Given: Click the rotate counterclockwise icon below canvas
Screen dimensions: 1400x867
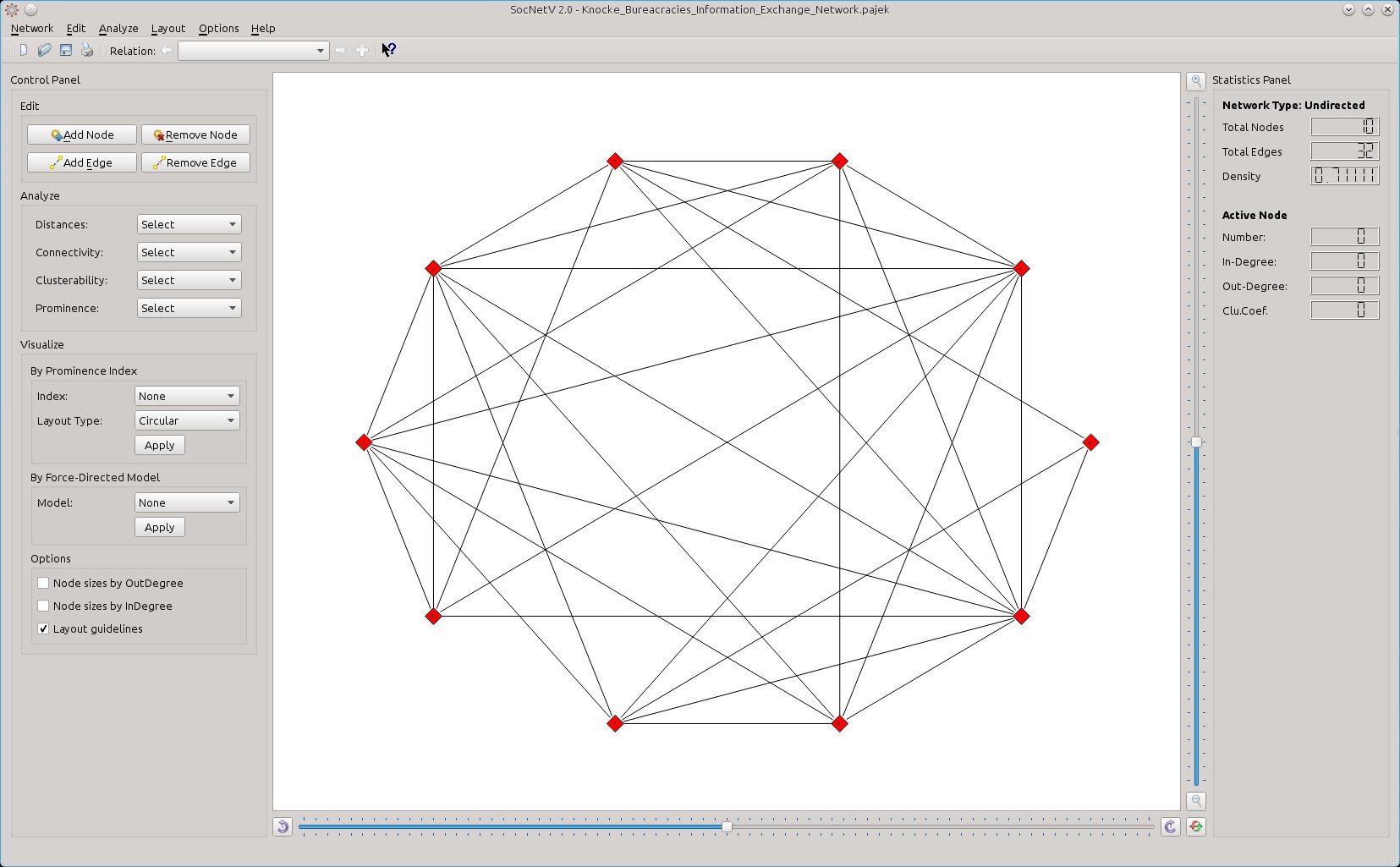Looking at the screenshot, I should [x=283, y=826].
